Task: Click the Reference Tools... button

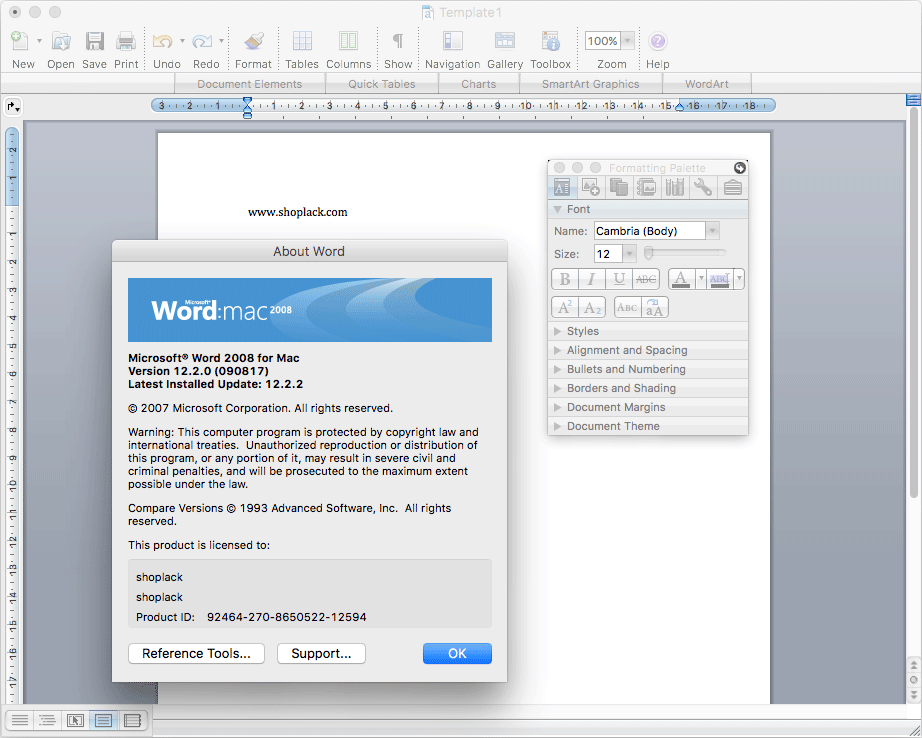Action: 196,653
